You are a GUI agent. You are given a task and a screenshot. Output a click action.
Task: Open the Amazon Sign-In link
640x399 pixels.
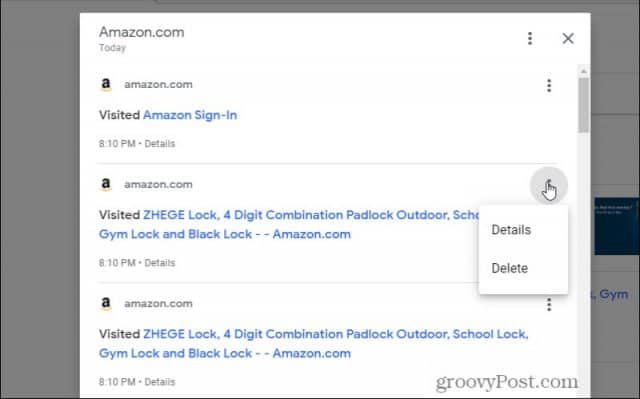coord(190,115)
